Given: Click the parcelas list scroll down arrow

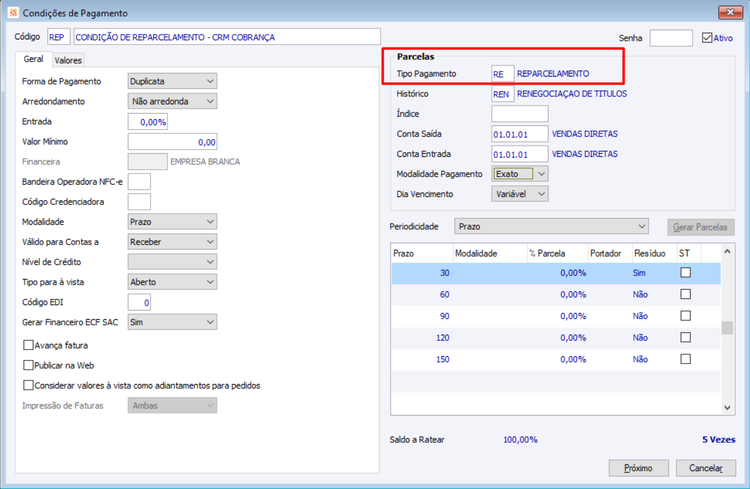Looking at the screenshot, I should pyautogui.click(x=728, y=408).
